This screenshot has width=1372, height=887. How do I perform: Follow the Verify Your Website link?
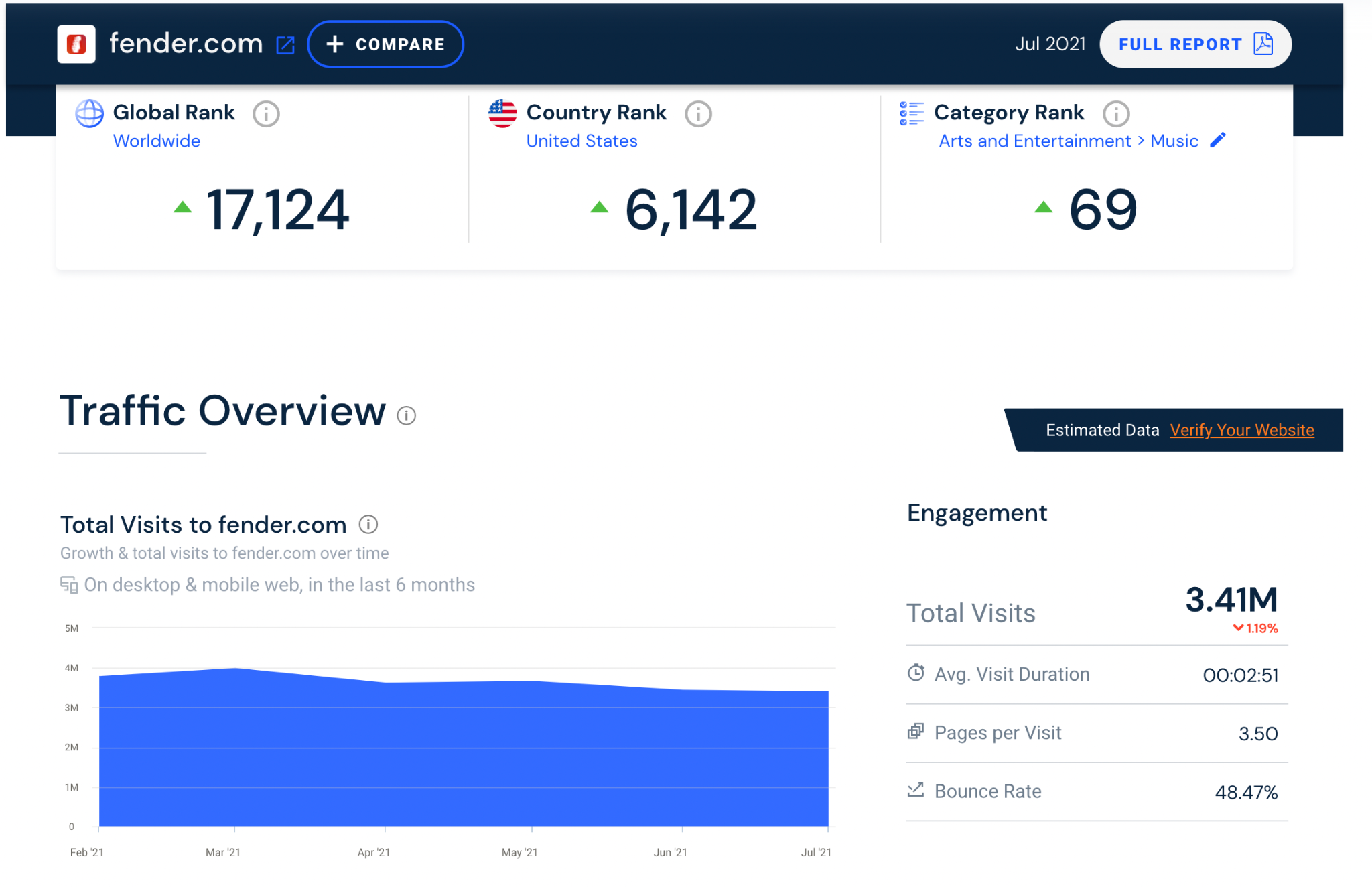(x=1241, y=430)
